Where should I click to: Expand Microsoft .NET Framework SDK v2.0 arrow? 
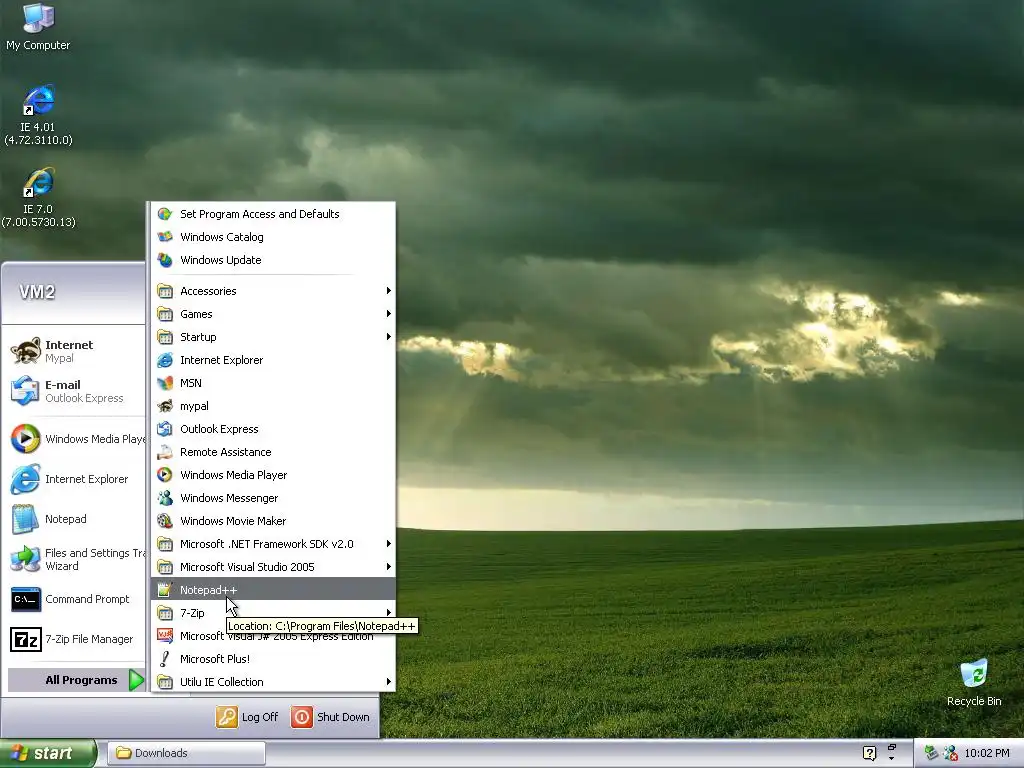coord(389,544)
